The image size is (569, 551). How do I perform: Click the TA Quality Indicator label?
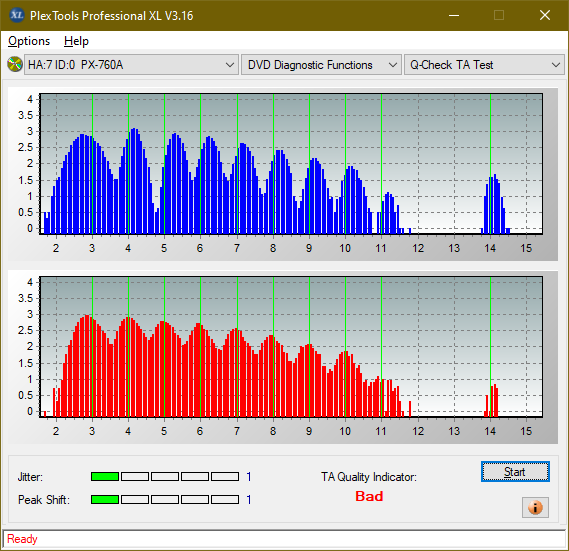(x=369, y=477)
